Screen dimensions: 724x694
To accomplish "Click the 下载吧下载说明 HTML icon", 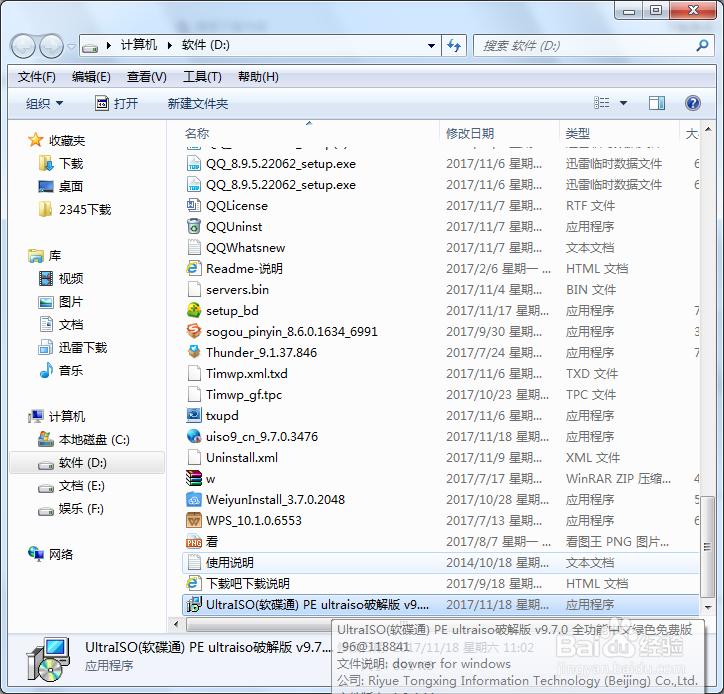I will (193, 583).
